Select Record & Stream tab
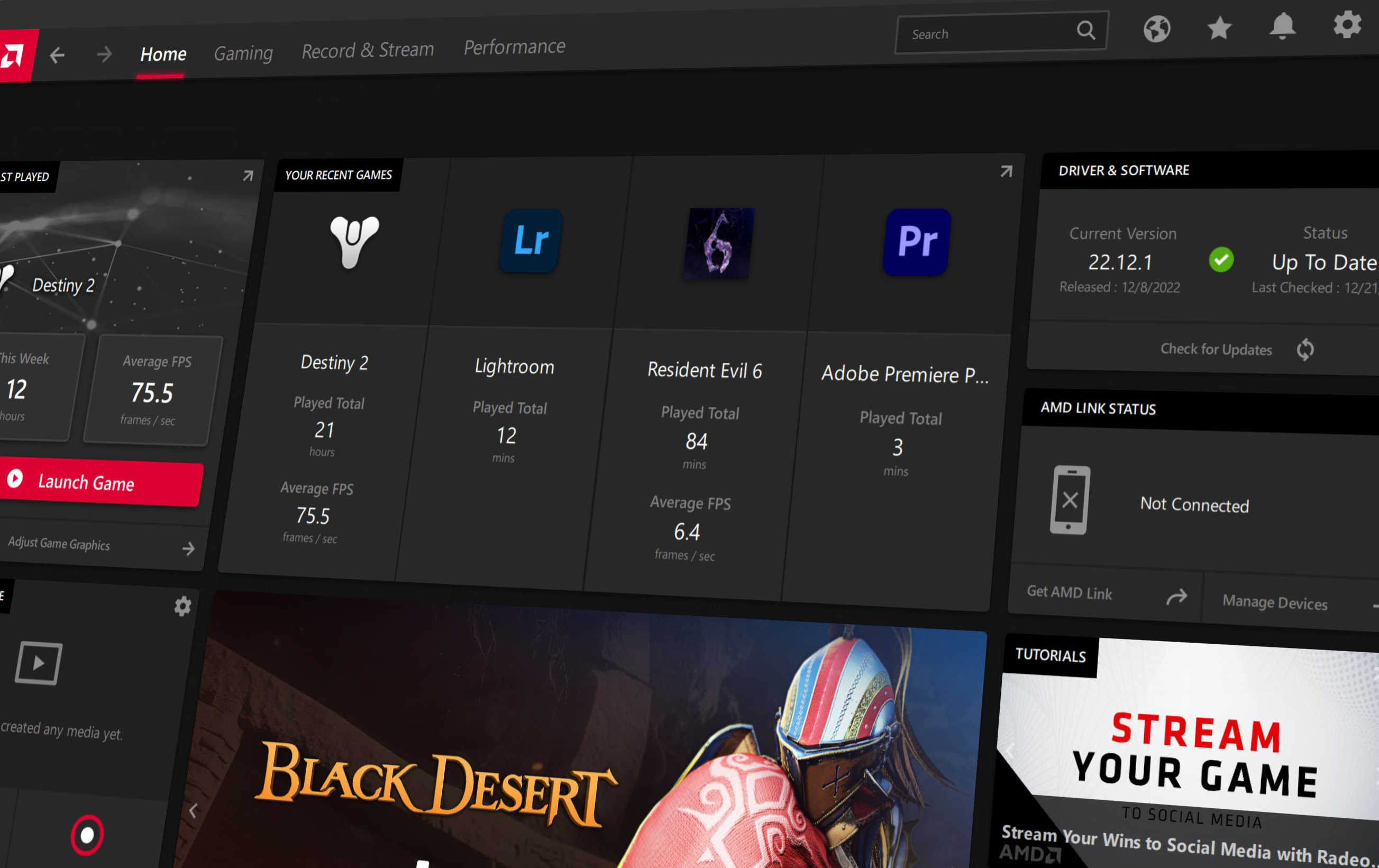The width and height of the screenshot is (1379, 868). click(368, 48)
